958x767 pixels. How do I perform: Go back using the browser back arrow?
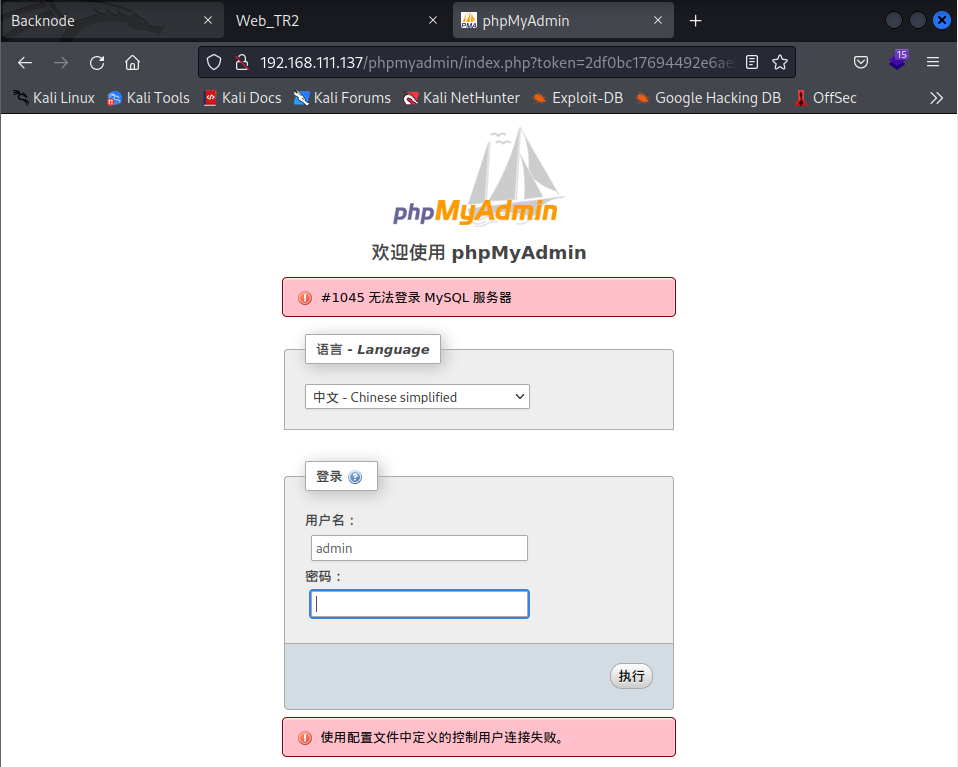tap(24, 62)
